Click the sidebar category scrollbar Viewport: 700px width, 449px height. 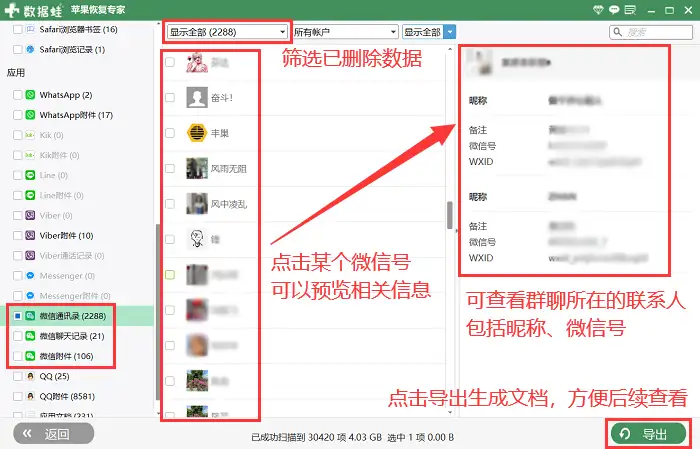tap(157, 312)
